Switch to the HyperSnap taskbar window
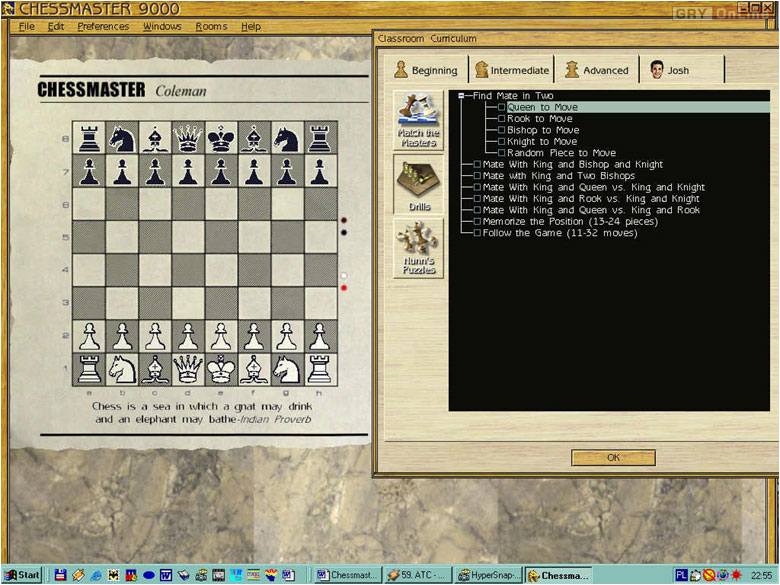Screen dimensions: 780x585 point(488,575)
